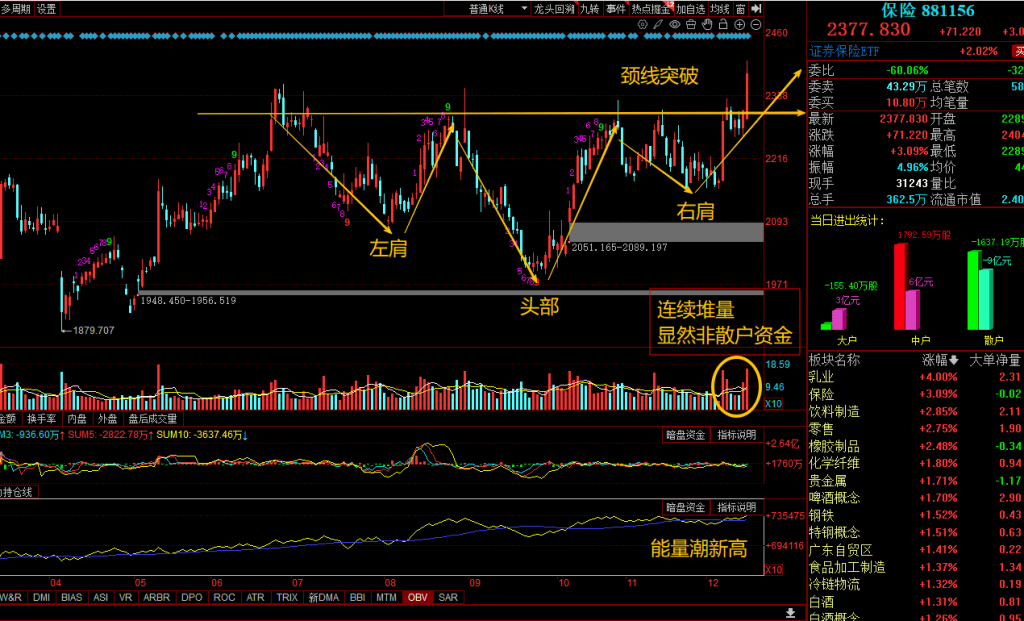Click the toolbox icon next to the eye
Image resolution: width=1024 pixels, height=621 pixels.
pos(689,23)
